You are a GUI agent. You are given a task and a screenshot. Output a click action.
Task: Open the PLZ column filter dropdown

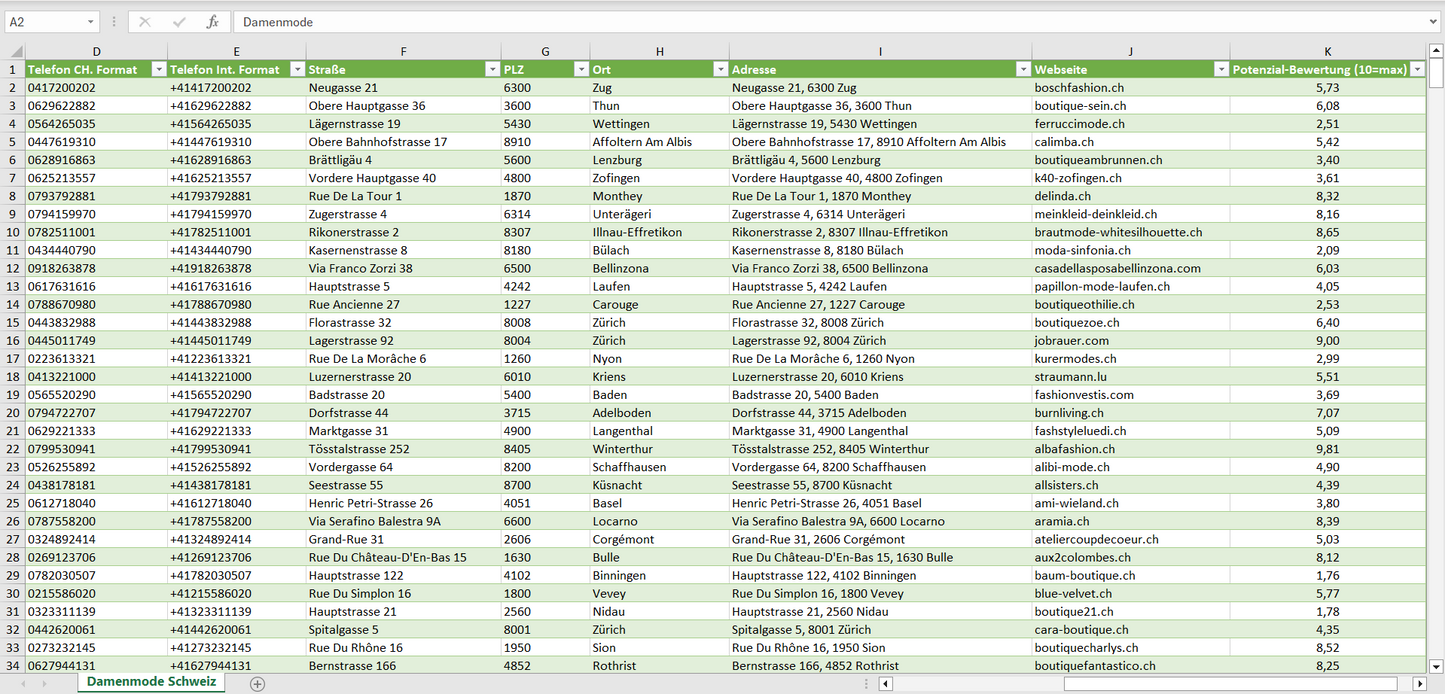coord(580,70)
